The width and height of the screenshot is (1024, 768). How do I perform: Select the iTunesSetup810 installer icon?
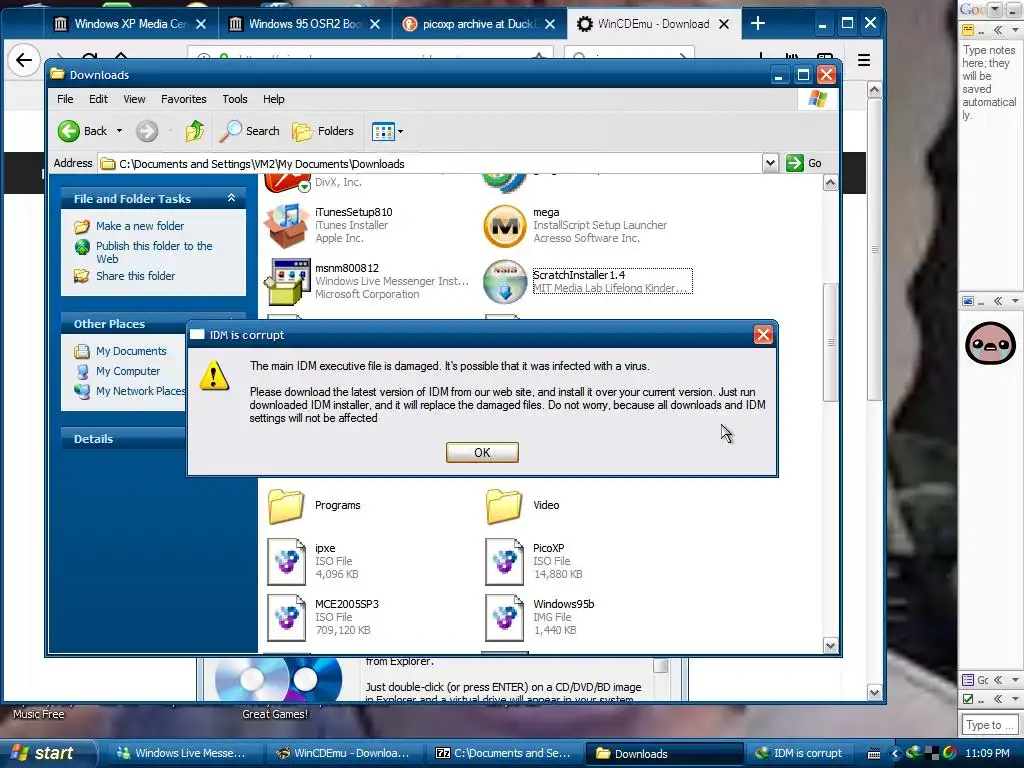(286, 225)
